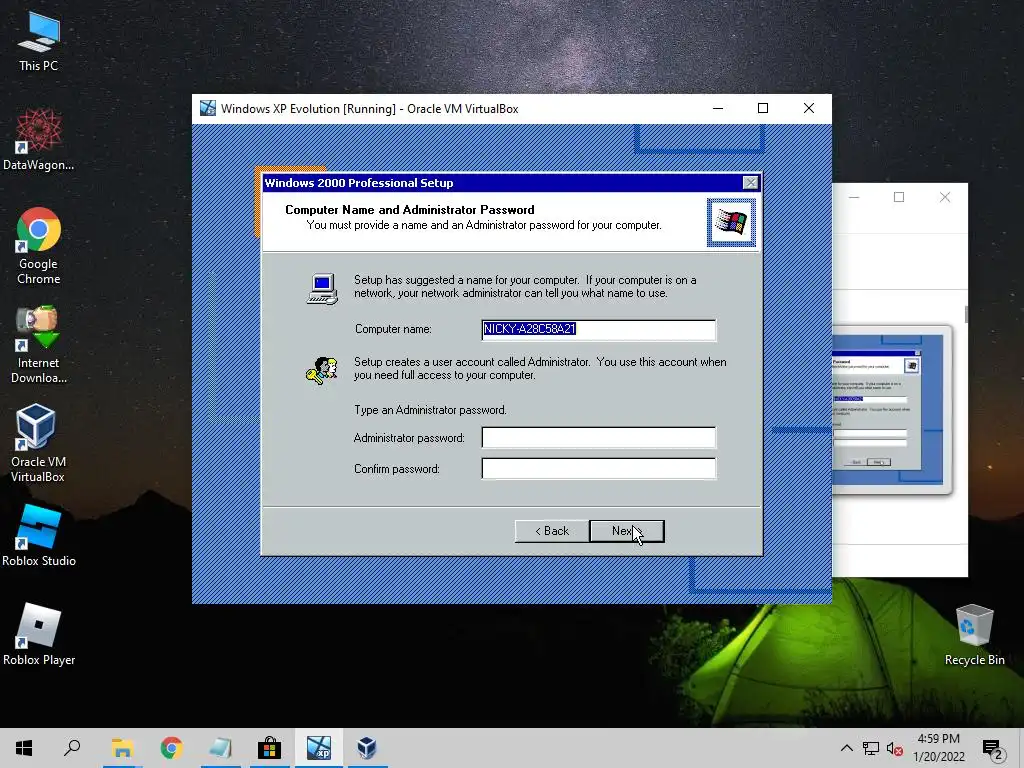Click the Back button in Setup

552,531
